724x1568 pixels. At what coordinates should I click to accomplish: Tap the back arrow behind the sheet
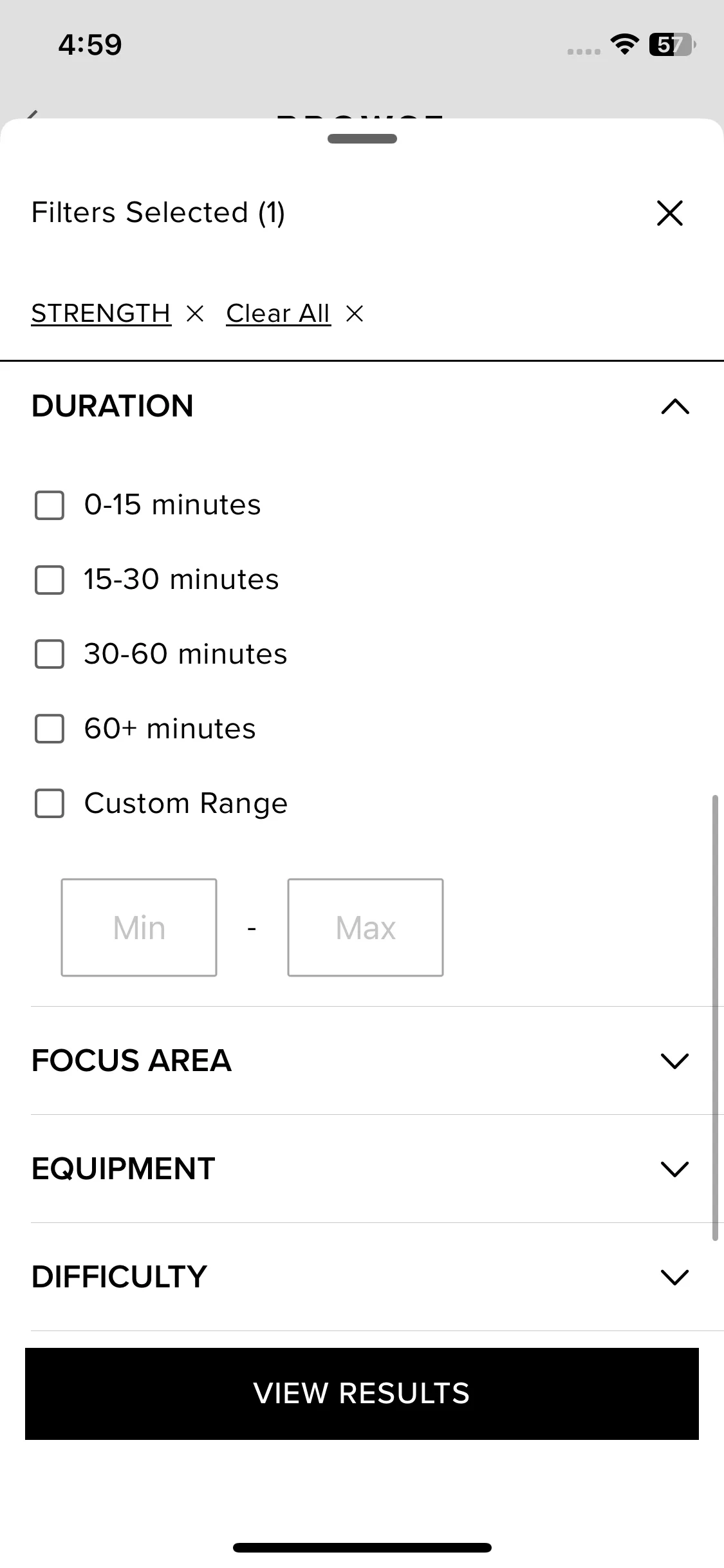point(32,115)
